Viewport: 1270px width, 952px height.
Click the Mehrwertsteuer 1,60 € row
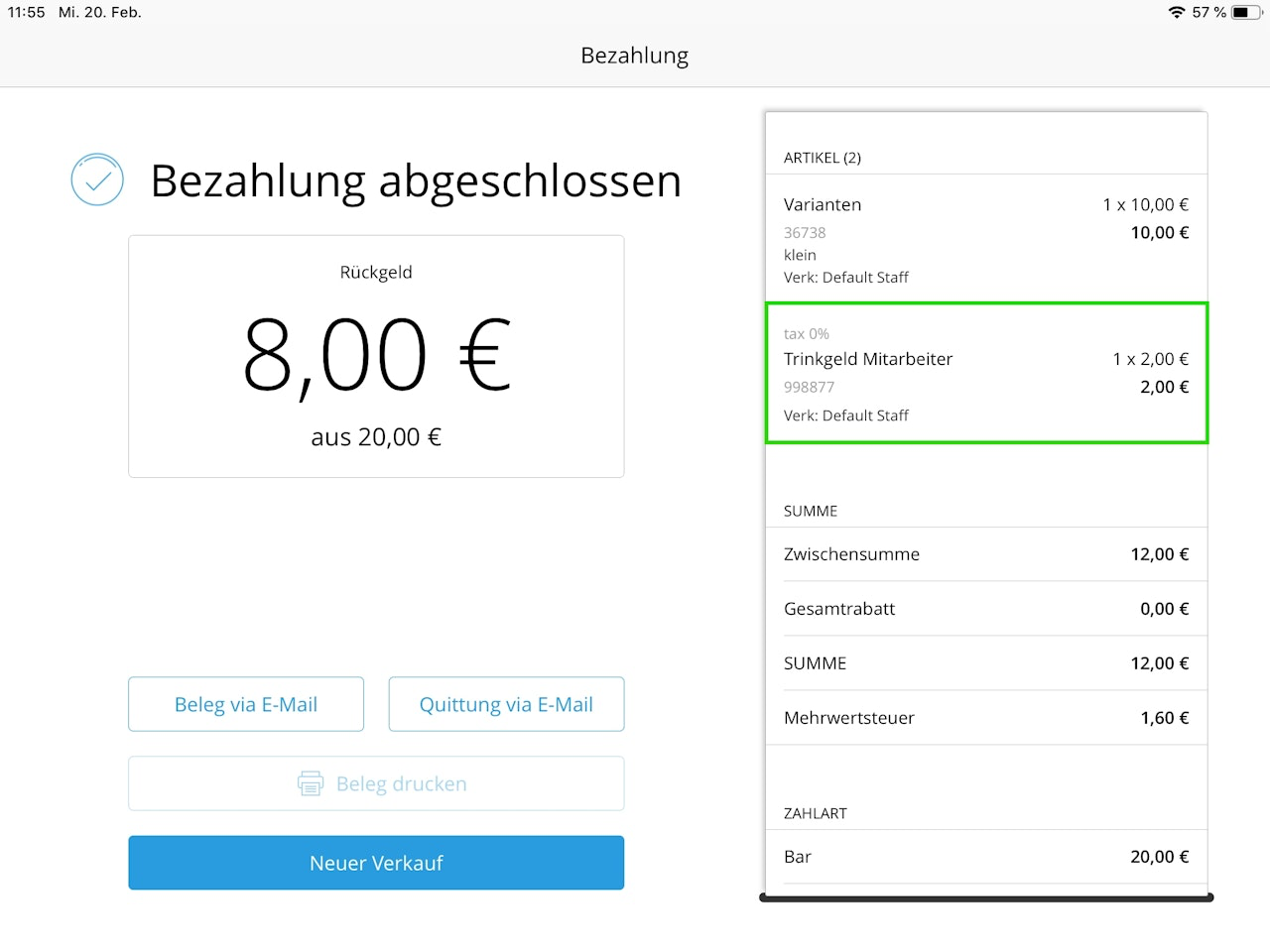tap(986, 718)
